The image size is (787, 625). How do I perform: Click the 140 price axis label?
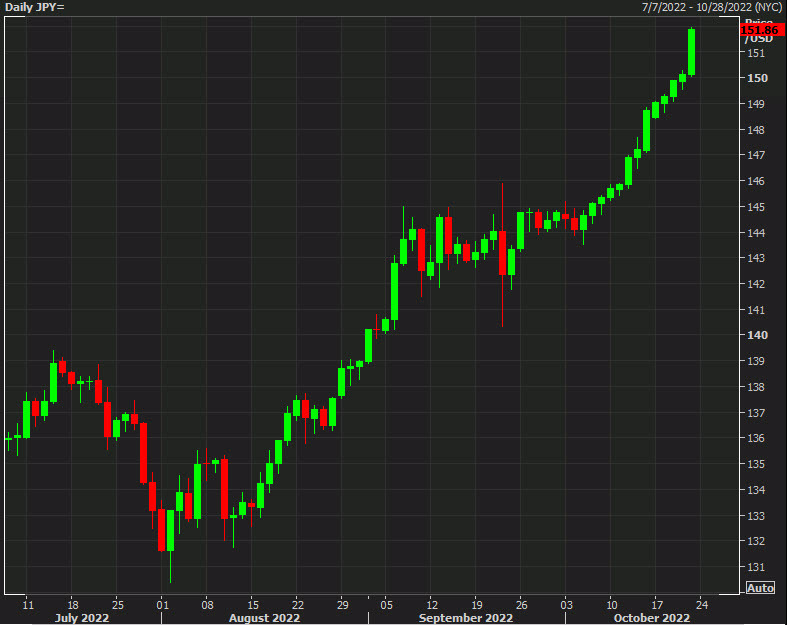757,335
